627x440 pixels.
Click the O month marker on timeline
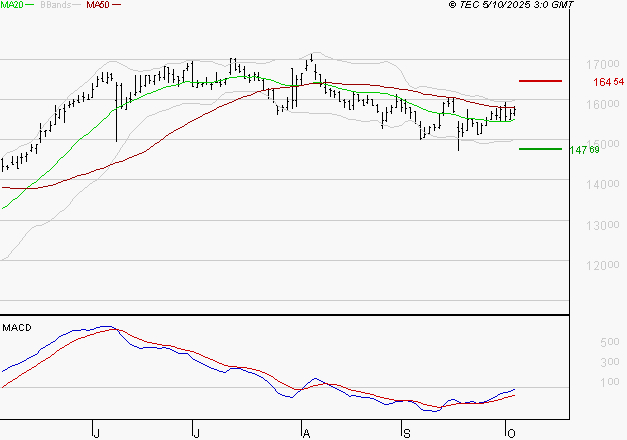point(509,432)
